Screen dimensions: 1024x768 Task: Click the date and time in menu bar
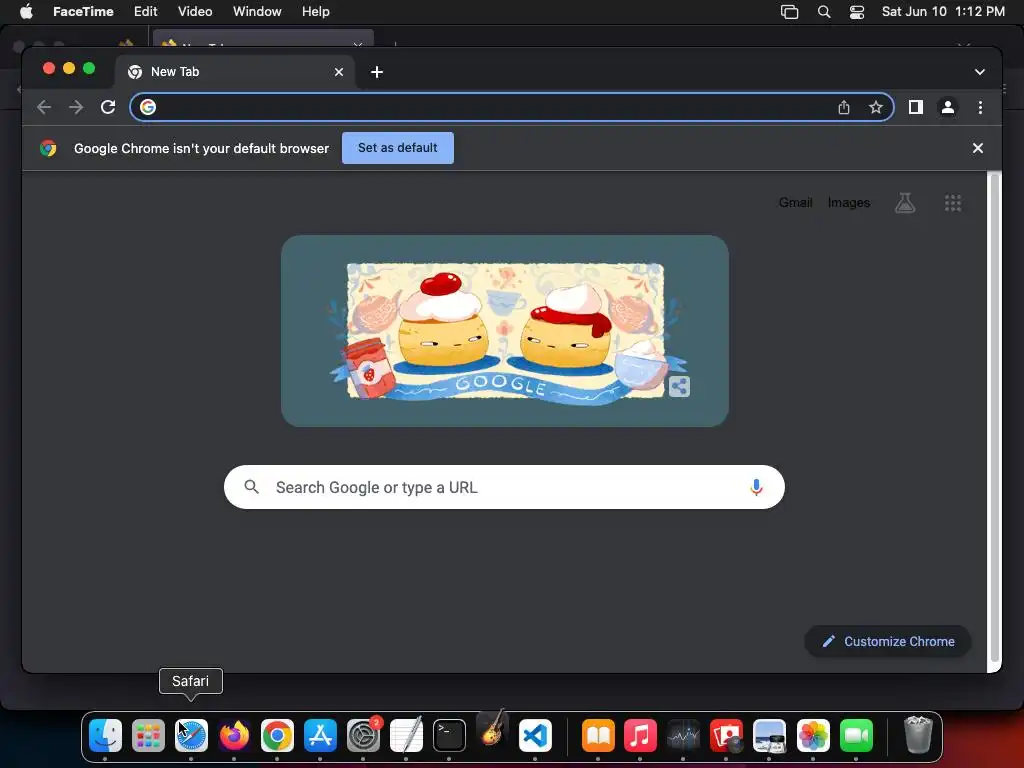point(943,12)
